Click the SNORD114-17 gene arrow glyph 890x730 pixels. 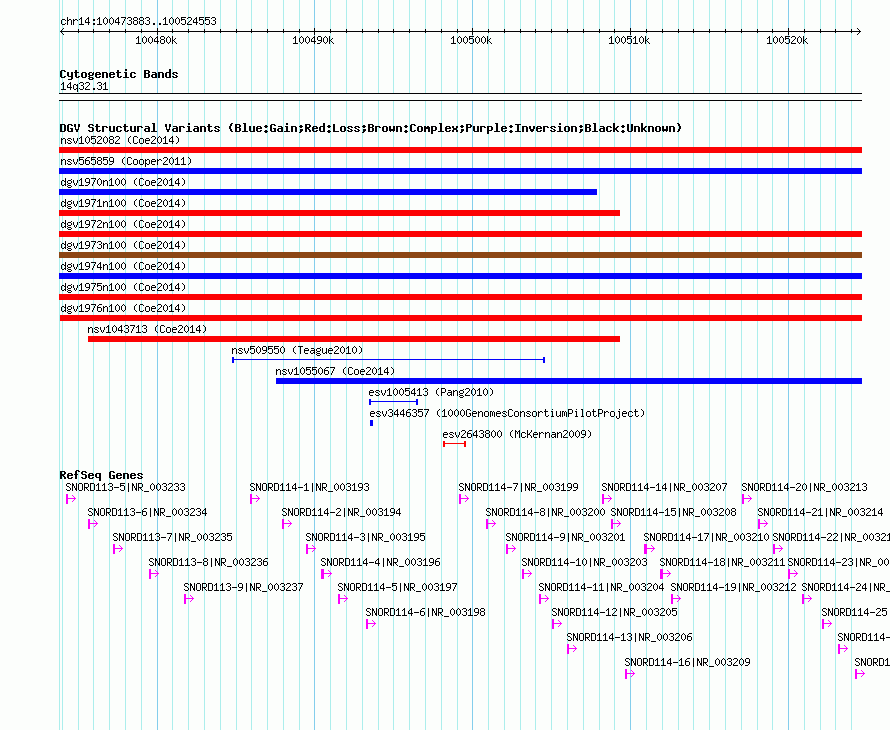coord(649,549)
